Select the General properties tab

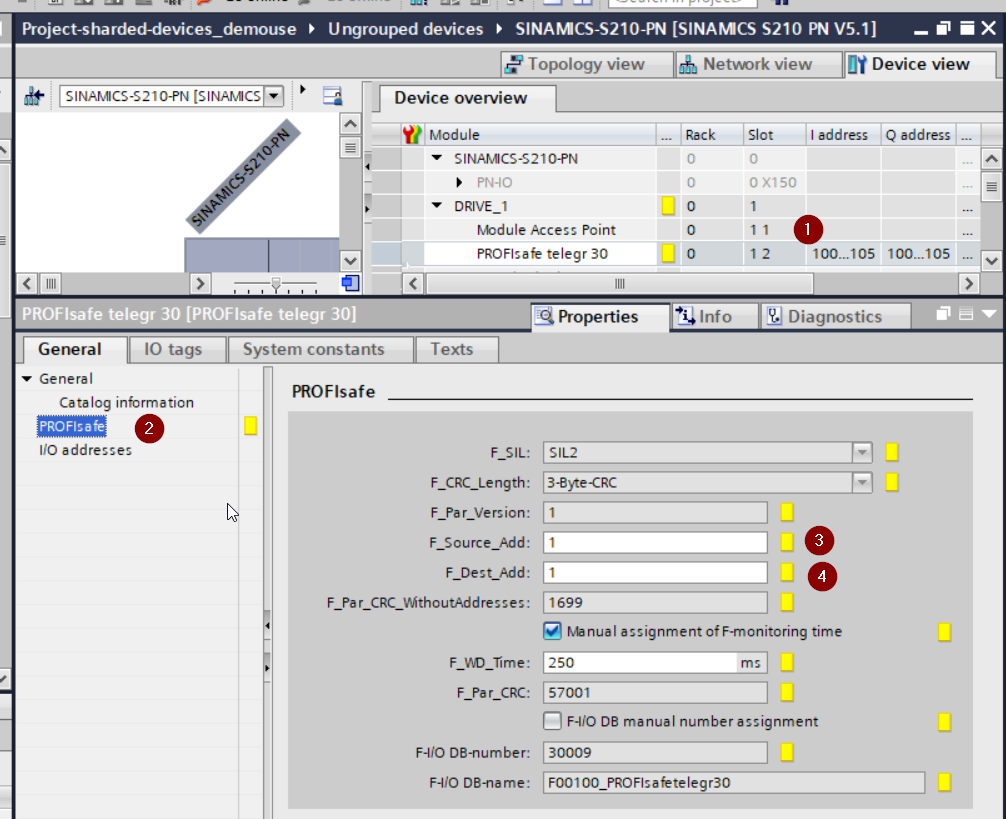(x=74, y=349)
